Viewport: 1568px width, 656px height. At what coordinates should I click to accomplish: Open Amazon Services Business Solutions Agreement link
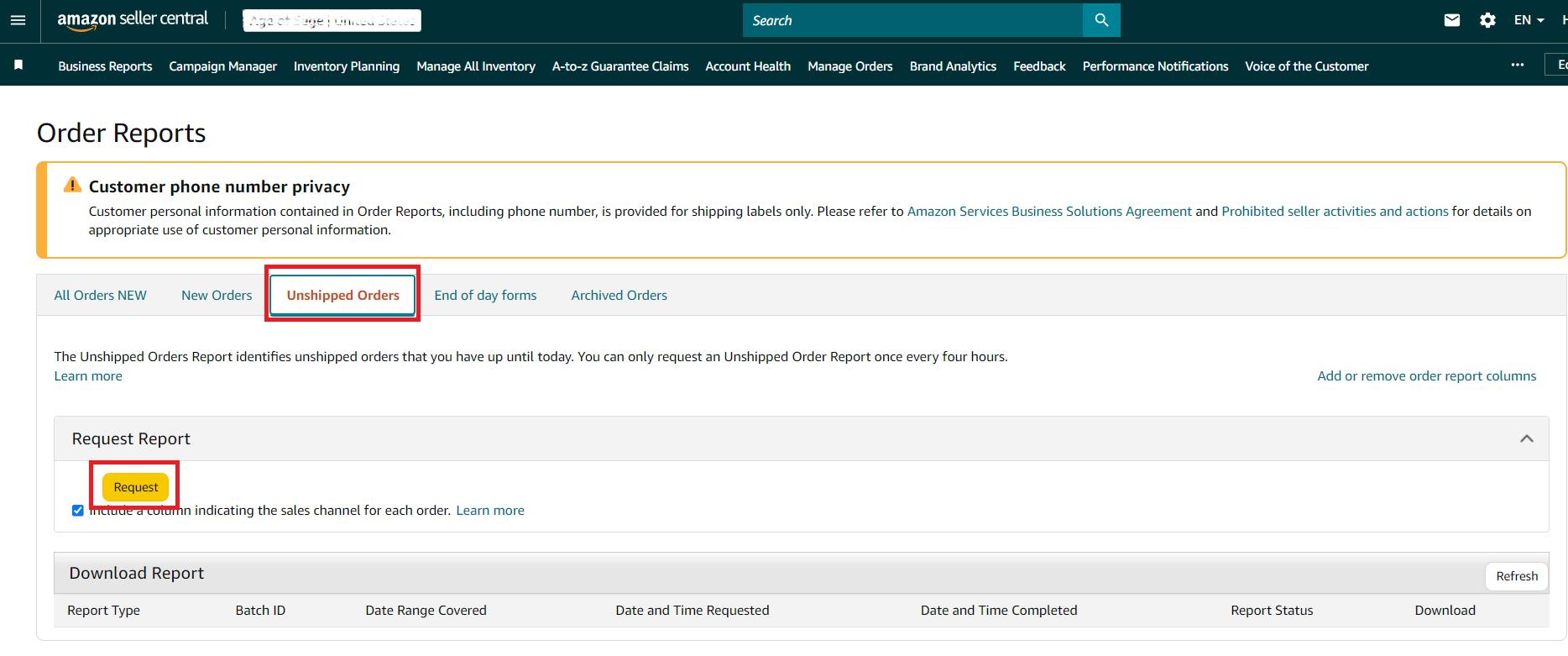click(x=1049, y=212)
